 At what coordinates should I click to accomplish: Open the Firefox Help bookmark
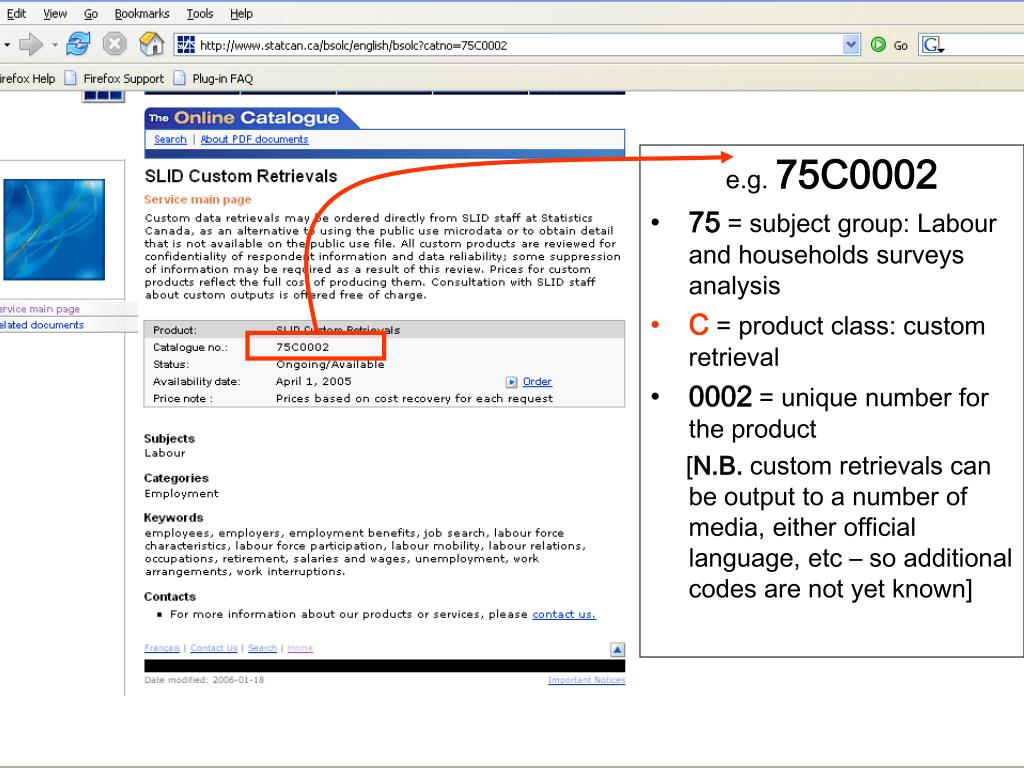pos(27,78)
